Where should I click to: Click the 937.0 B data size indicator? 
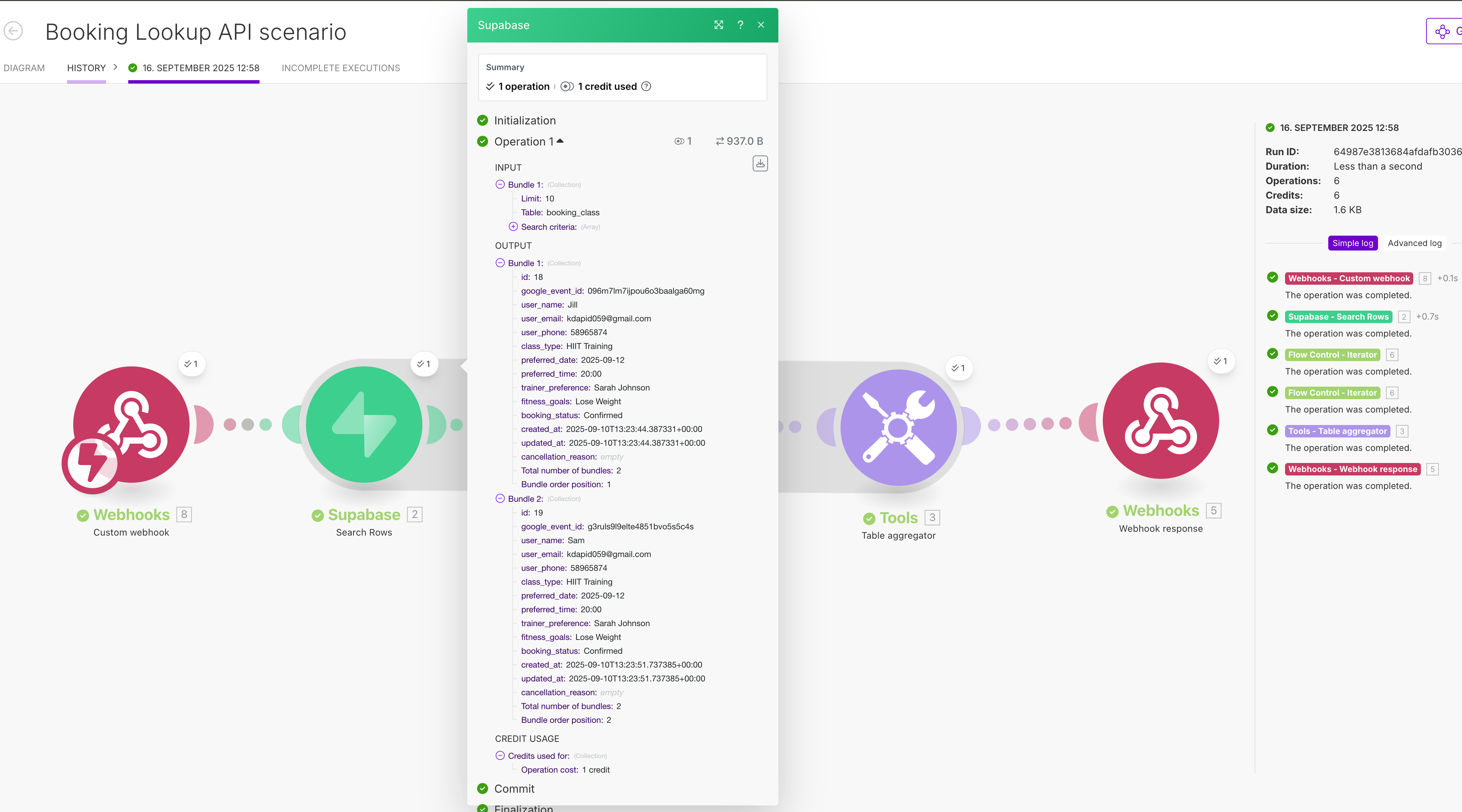pyautogui.click(x=739, y=141)
